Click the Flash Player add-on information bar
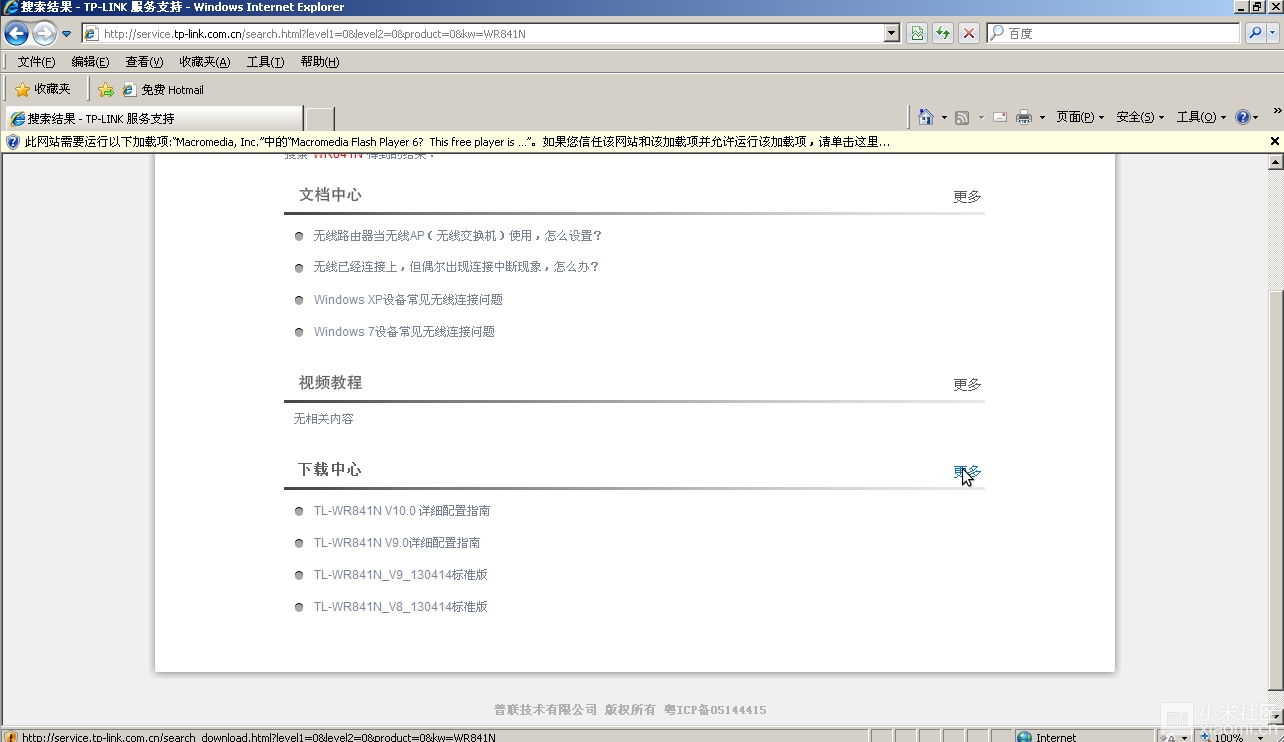 click(x=634, y=142)
